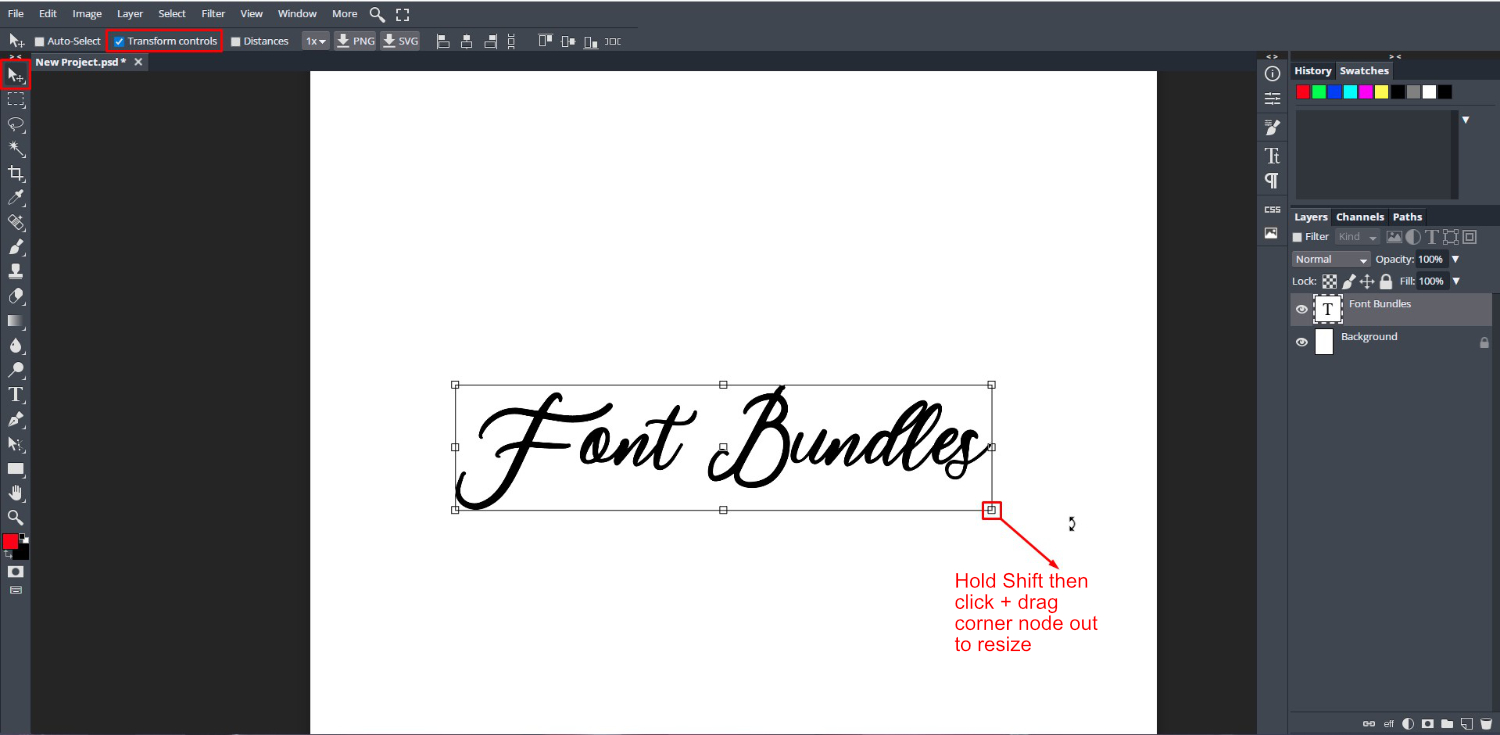Export as SVG button

point(400,41)
